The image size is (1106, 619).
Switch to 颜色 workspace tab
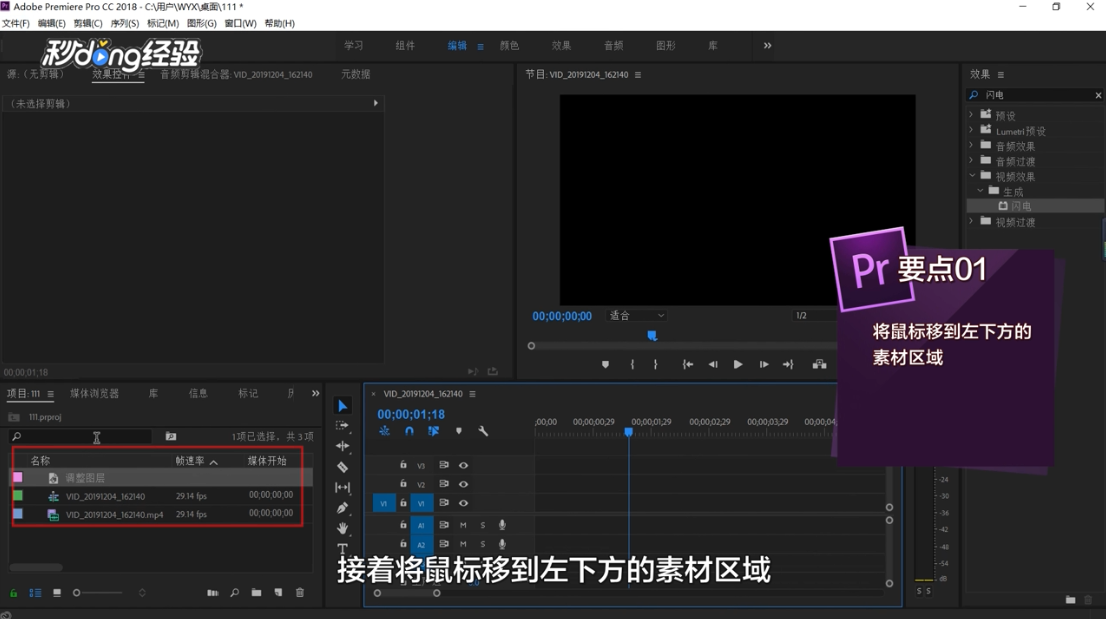(x=509, y=46)
